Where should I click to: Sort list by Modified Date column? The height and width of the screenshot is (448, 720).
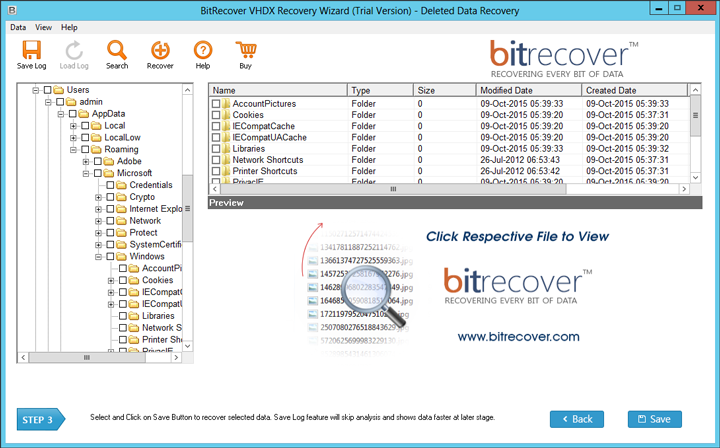529,90
